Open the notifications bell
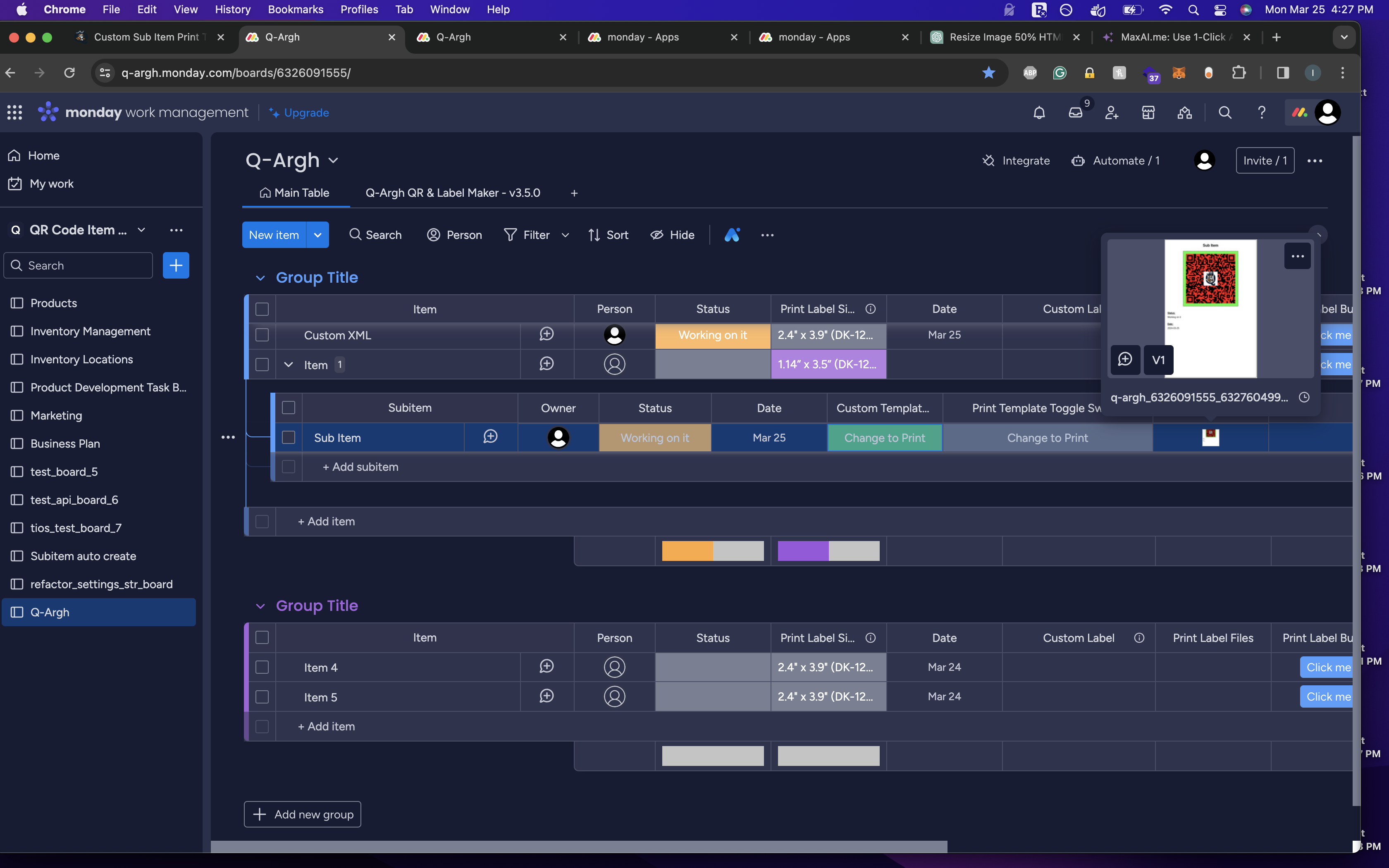This screenshot has height=868, width=1389. (1039, 112)
